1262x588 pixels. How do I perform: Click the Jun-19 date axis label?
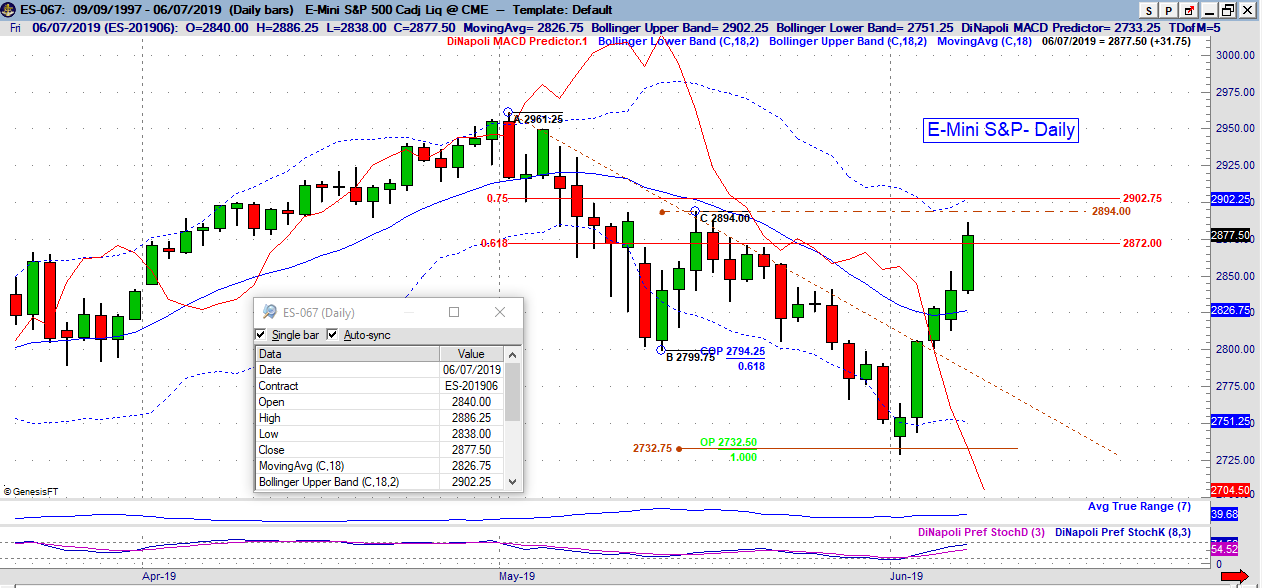tap(908, 576)
